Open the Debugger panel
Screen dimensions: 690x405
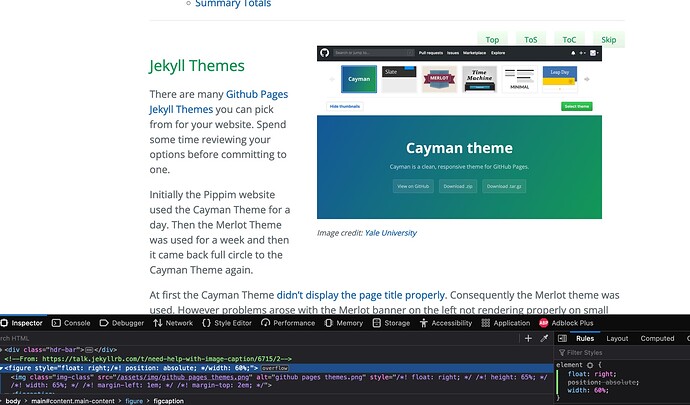122,323
